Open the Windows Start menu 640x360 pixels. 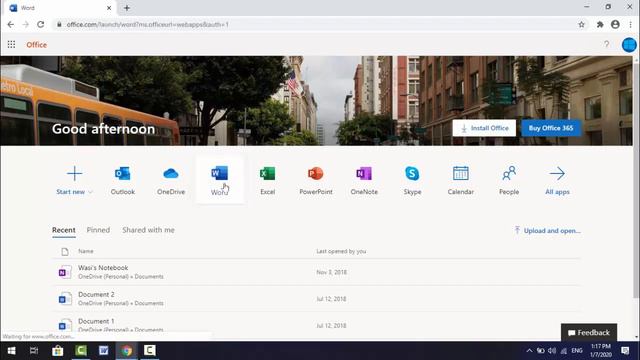point(11,351)
